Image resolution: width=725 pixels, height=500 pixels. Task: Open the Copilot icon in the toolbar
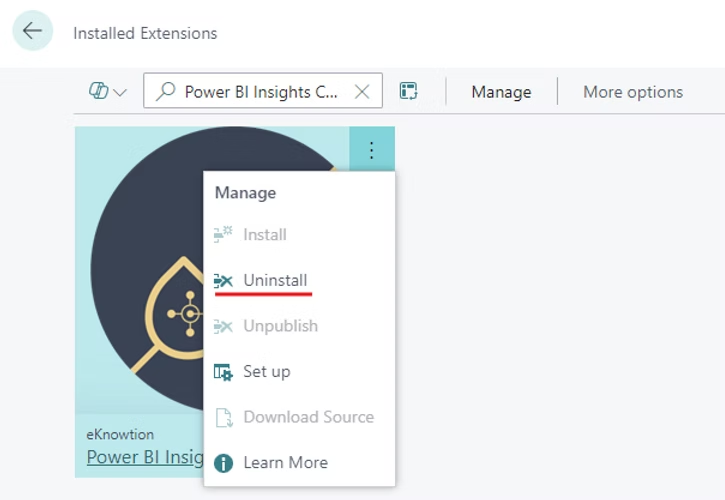(98, 92)
